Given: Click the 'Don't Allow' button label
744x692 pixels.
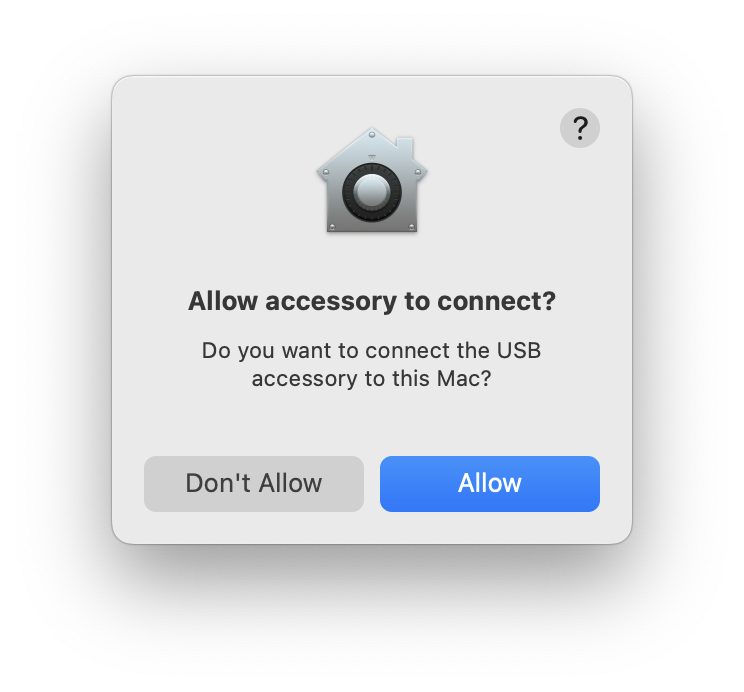Looking at the screenshot, I should click(254, 484).
